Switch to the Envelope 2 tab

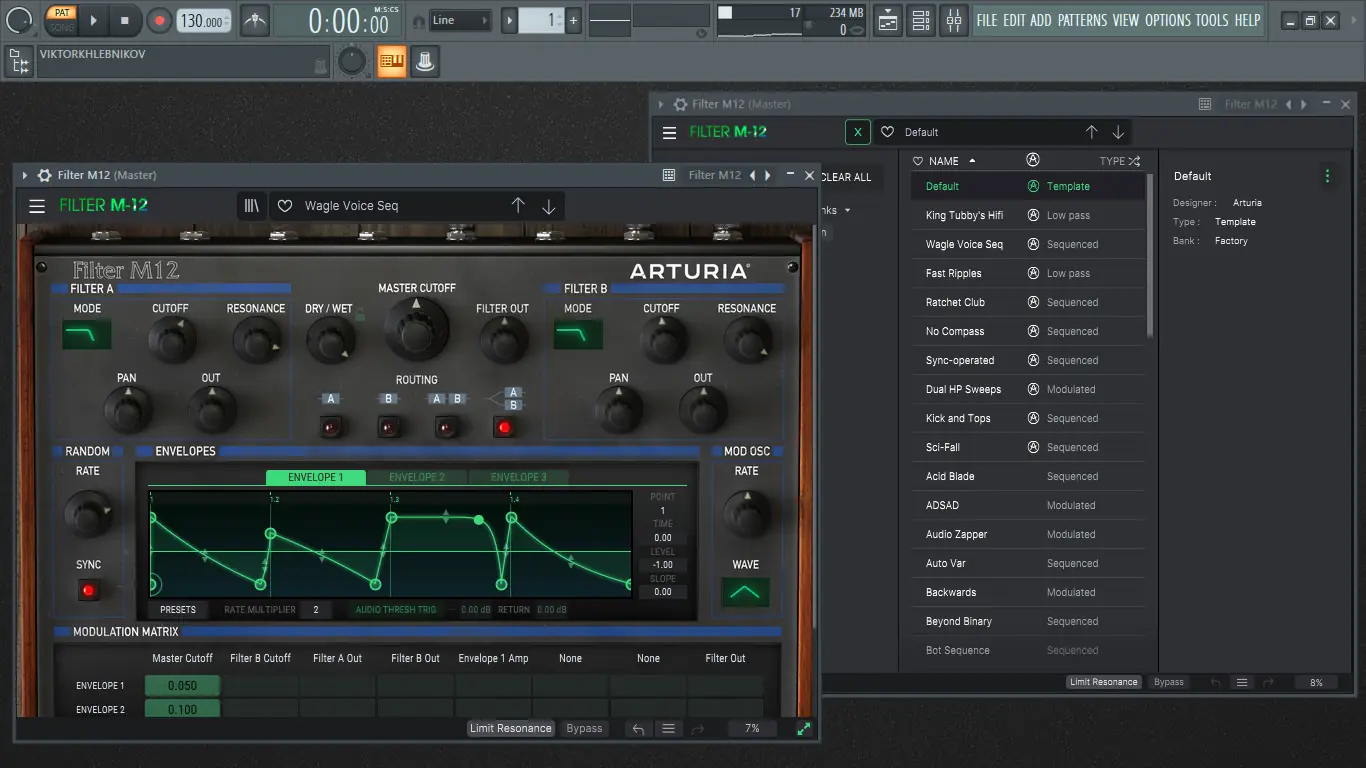pyautogui.click(x=417, y=477)
